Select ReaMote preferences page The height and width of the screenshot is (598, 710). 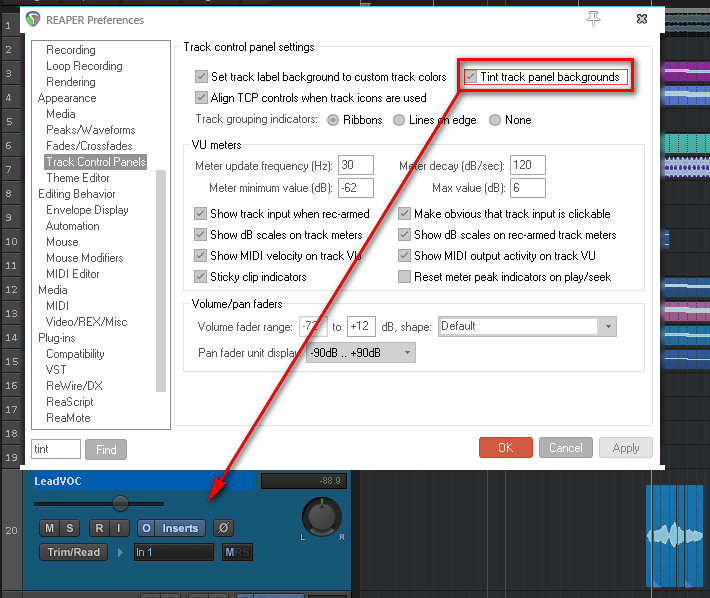coord(68,418)
